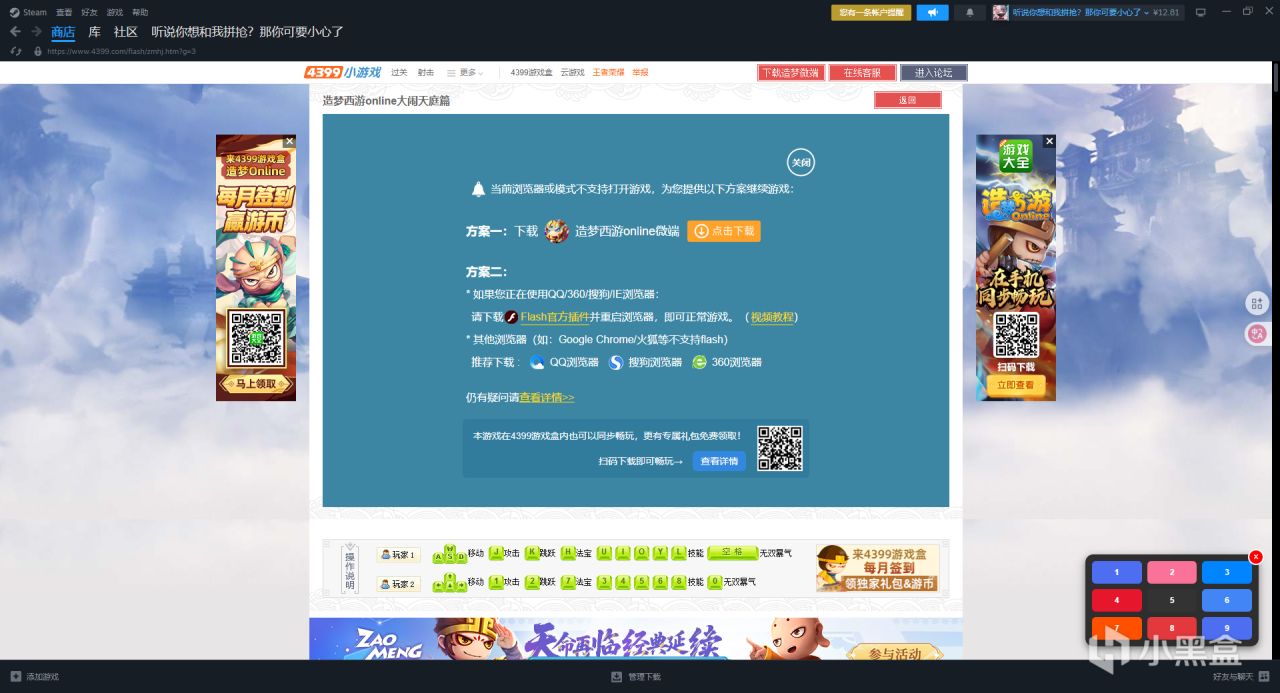Expand the account dropdown beside the username
Image resolution: width=1280 pixels, height=693 pixels.
(x=1147, y=12)
